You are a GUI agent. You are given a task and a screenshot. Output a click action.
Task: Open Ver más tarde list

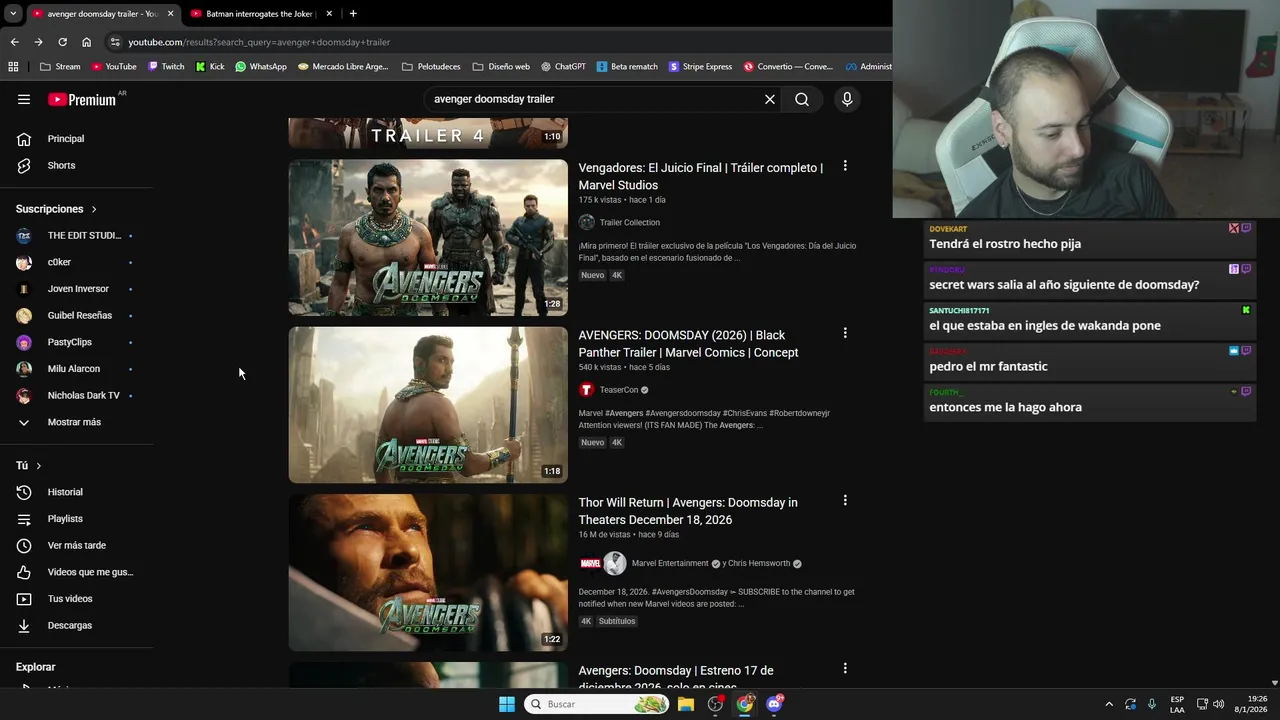click(77, 545)
